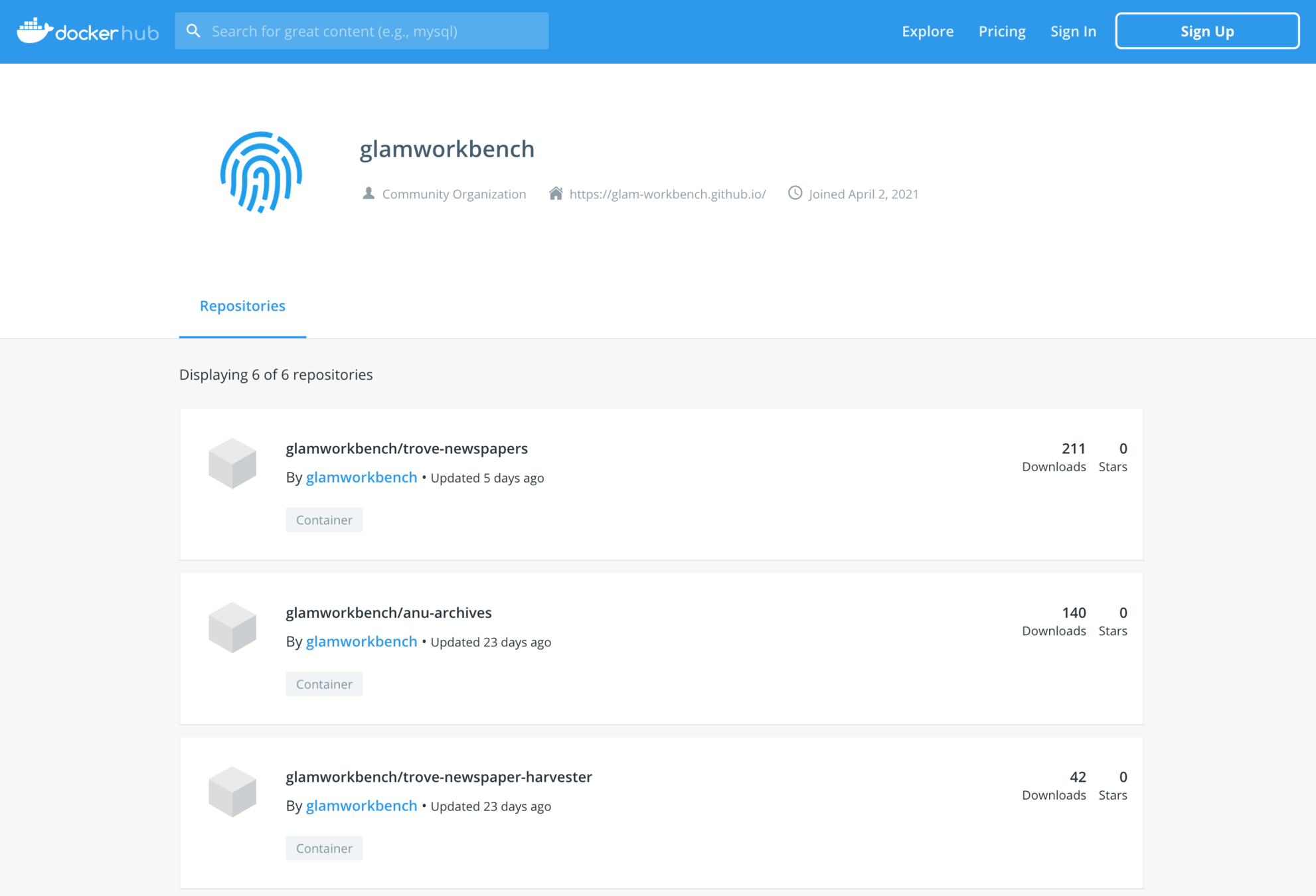Click the trove-newspapers cube icon

click(232, 463)
